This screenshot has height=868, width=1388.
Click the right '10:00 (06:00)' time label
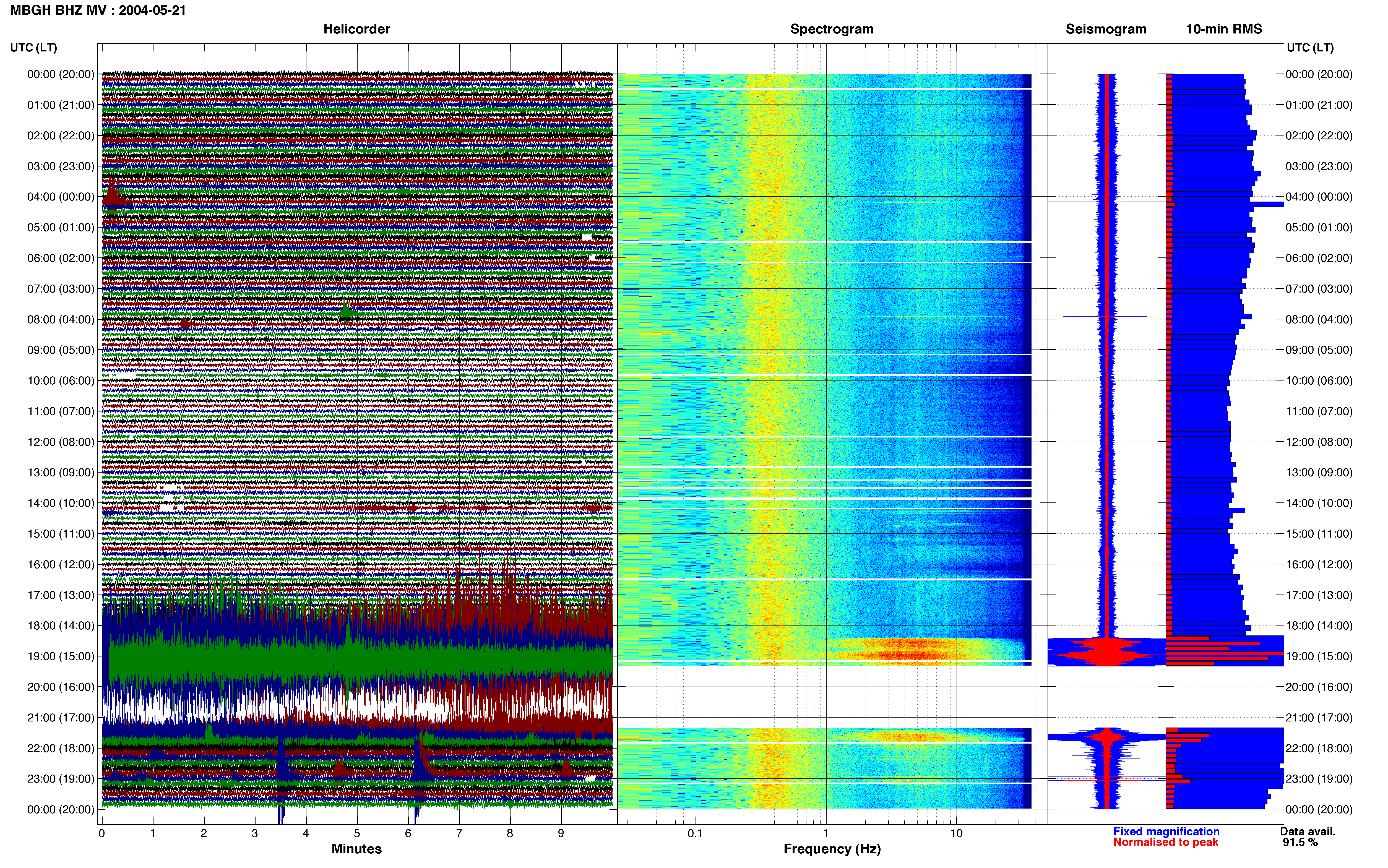(x=1319, y=380)
